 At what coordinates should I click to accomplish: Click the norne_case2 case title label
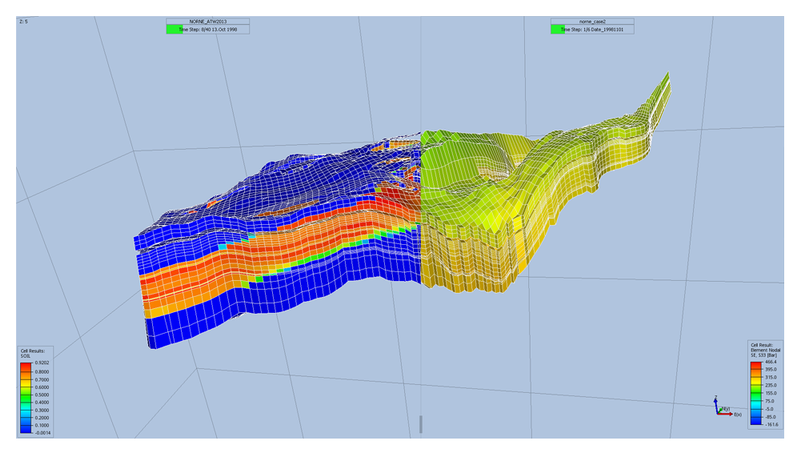(x=594, y=21)
